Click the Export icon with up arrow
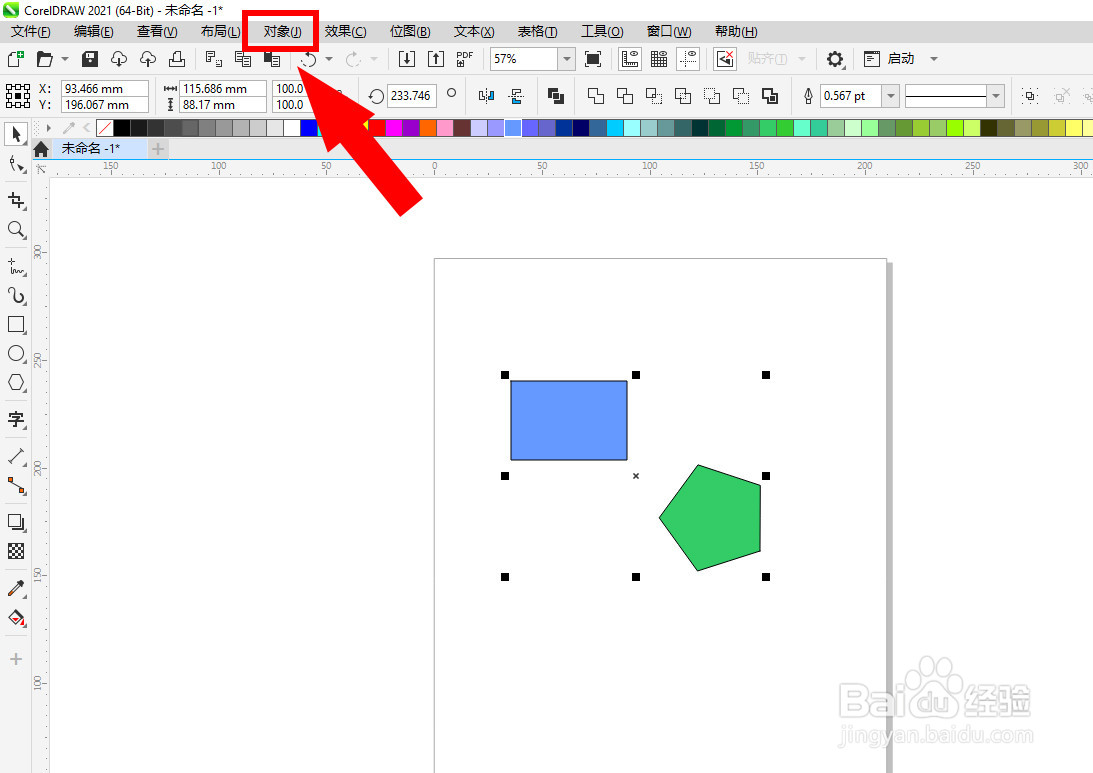This screenshot has height=773, width=1093. pyautogui.click(x=436, y=59)
